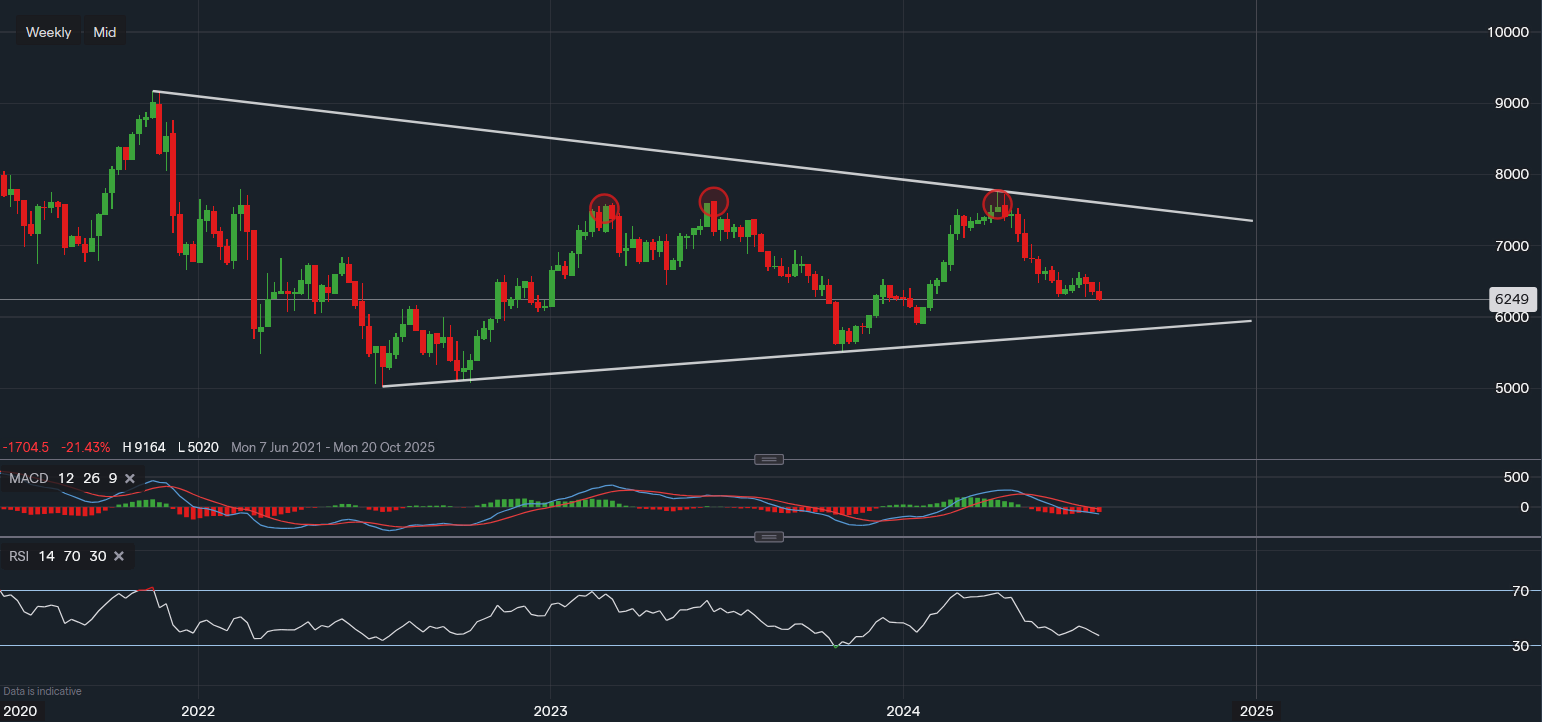Click the 2024 label on the time axis
The height and width of the screenshot is (722, 1542).
[x=903, y=710]
